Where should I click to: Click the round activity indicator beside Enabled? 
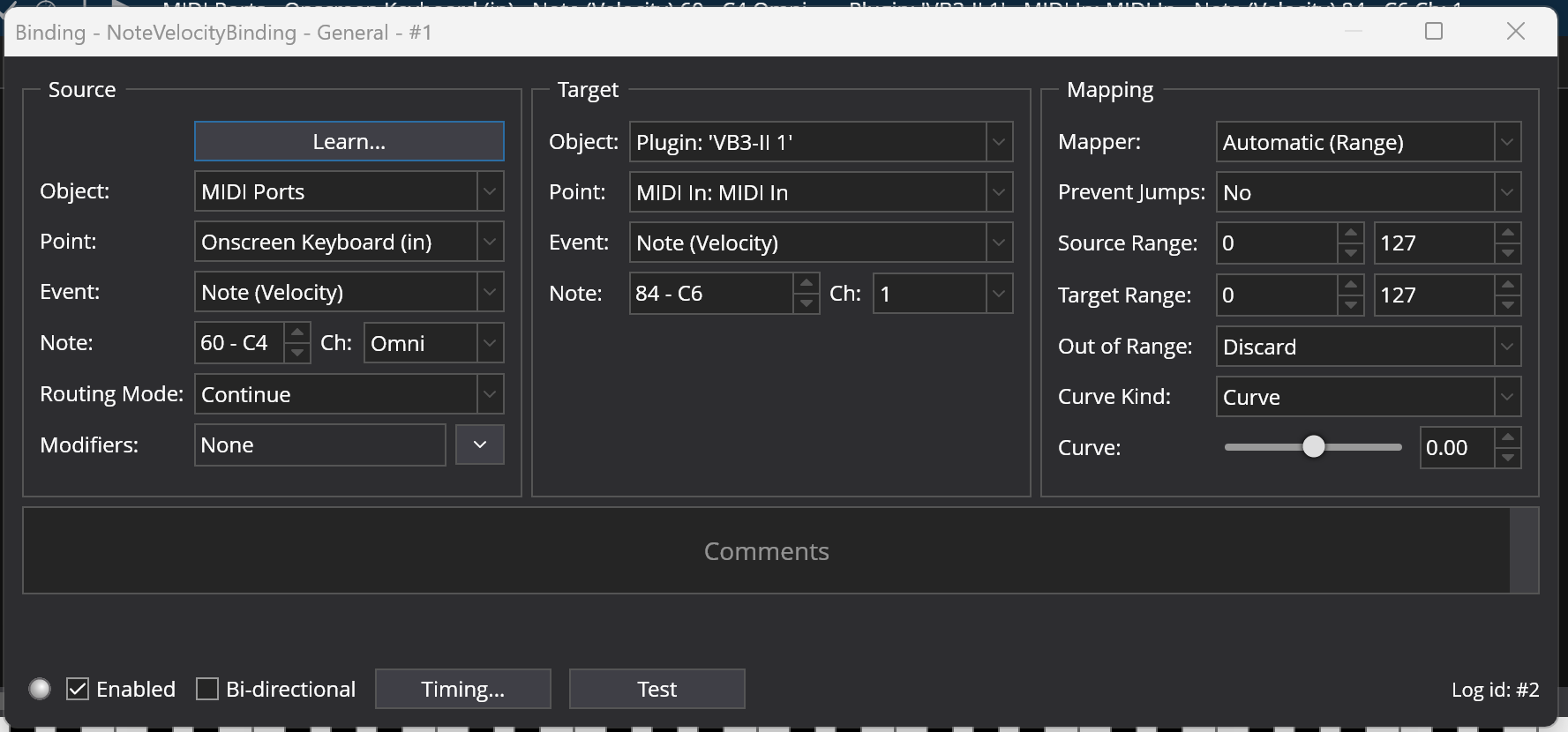click(x=40, y=689)
